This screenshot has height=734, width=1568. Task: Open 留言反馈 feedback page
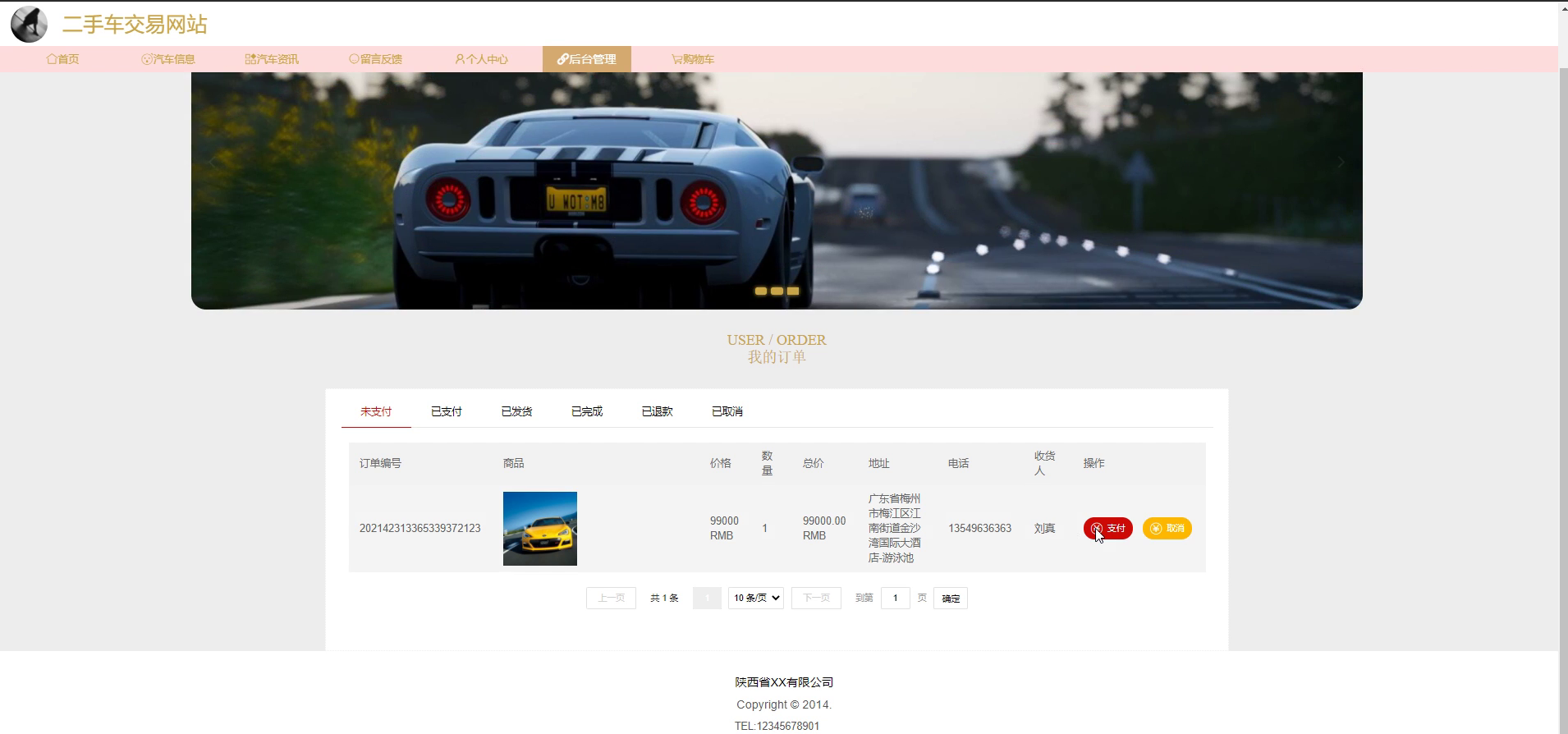tap(376, 59)
